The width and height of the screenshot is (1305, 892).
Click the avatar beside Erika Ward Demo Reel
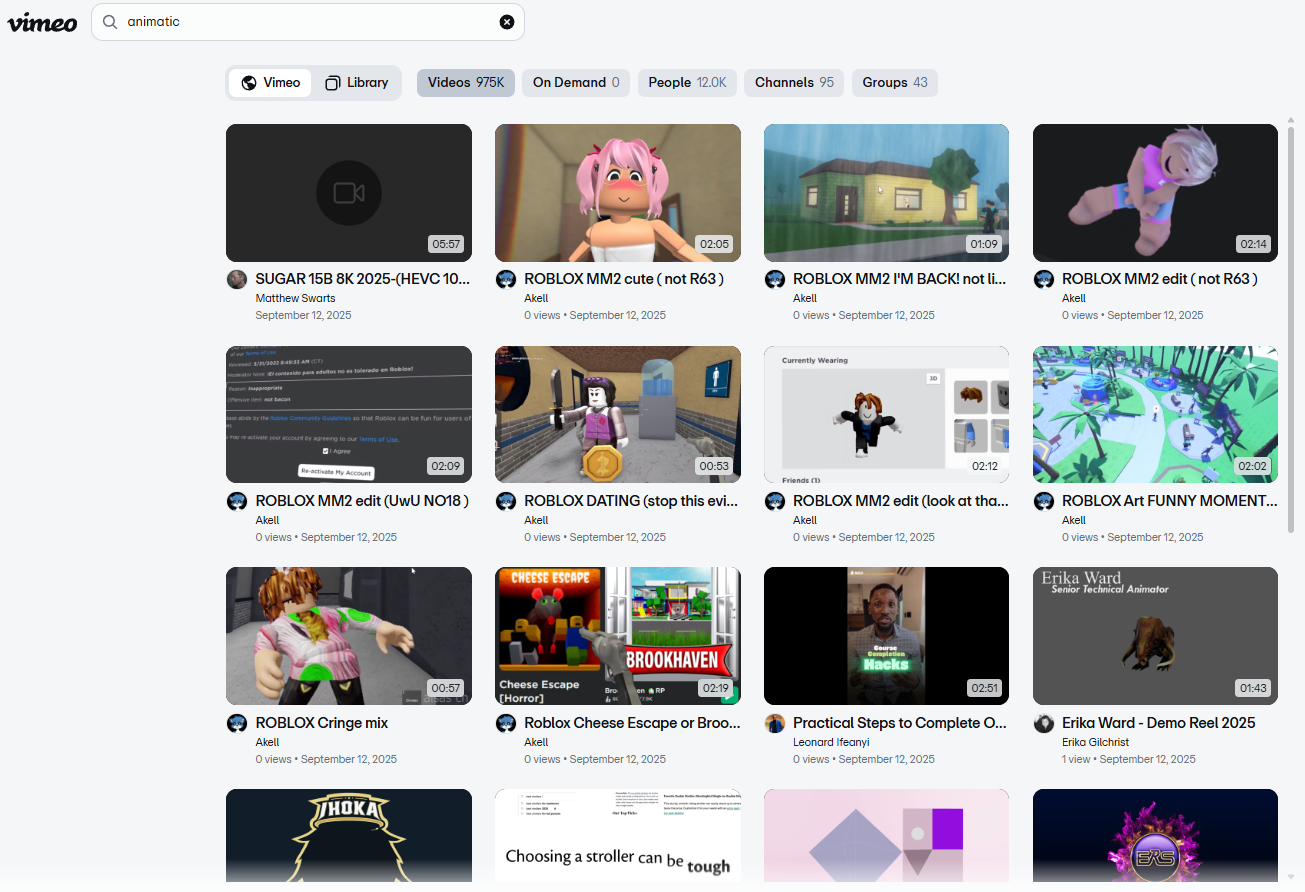(x=1044, y=723)
